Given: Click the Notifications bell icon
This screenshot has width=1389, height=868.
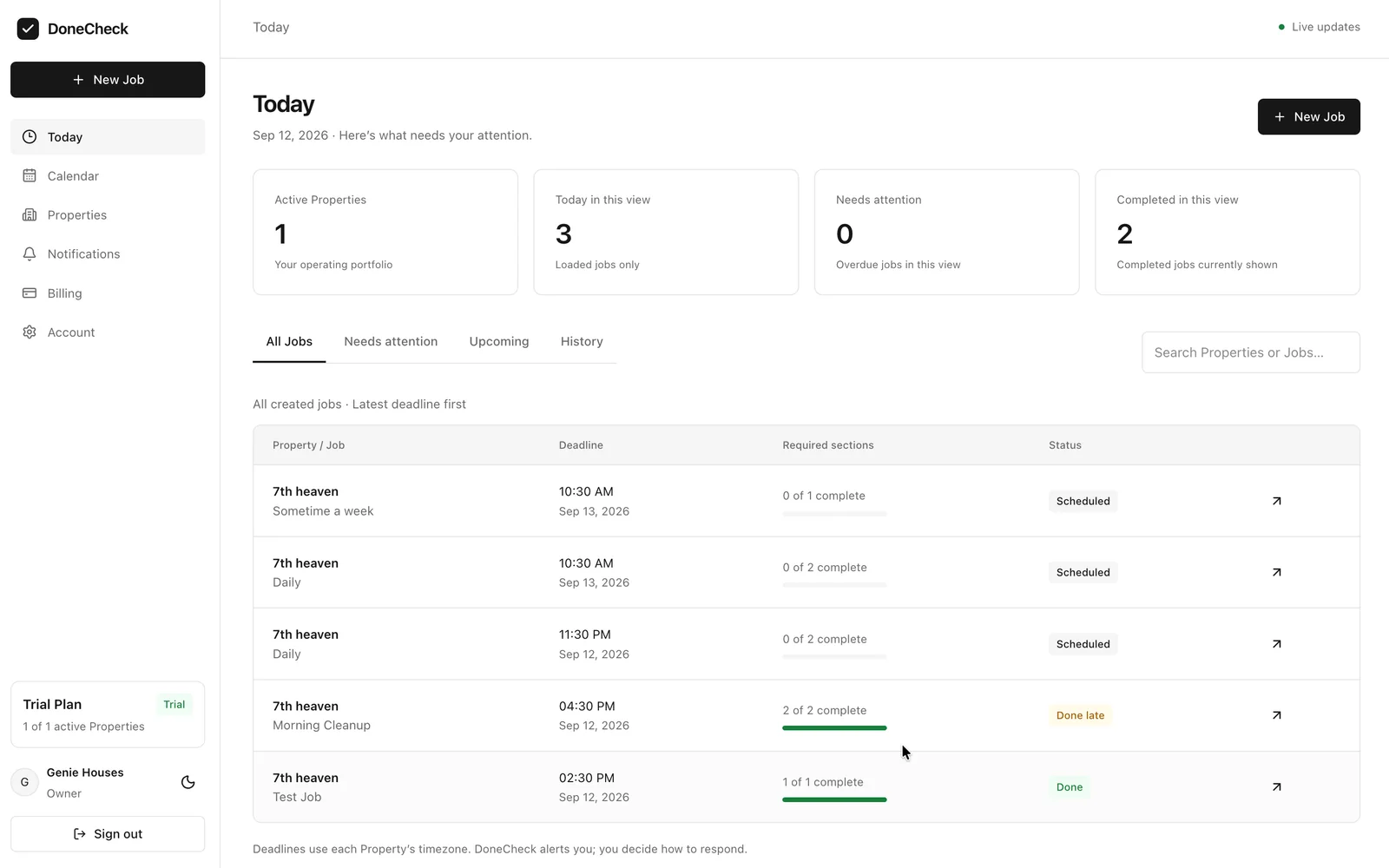Looking at the screenshot, I should pyautogui.click(x=30, y=254).
